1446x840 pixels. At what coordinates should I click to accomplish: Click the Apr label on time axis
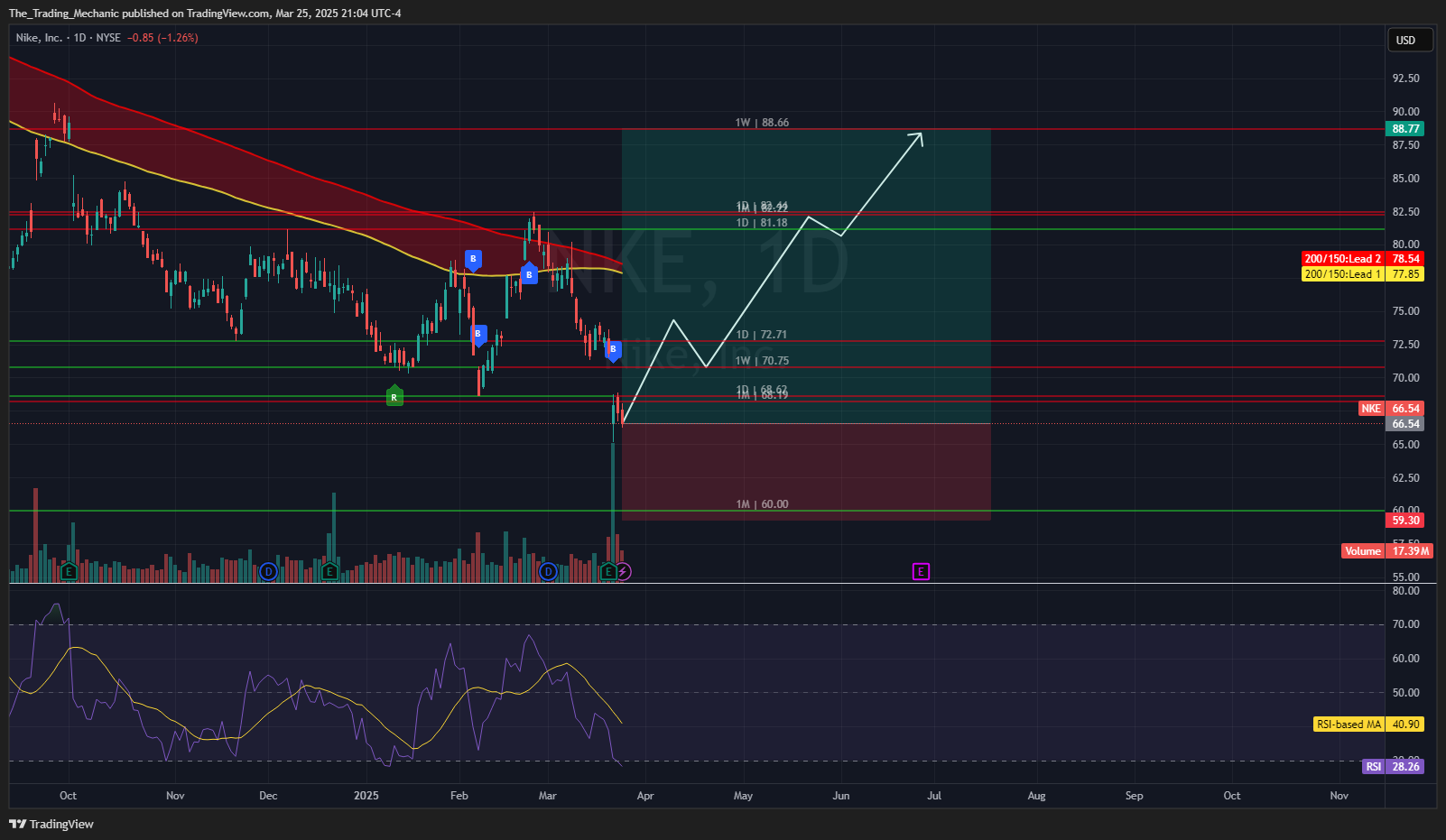[x=645, y=796]
